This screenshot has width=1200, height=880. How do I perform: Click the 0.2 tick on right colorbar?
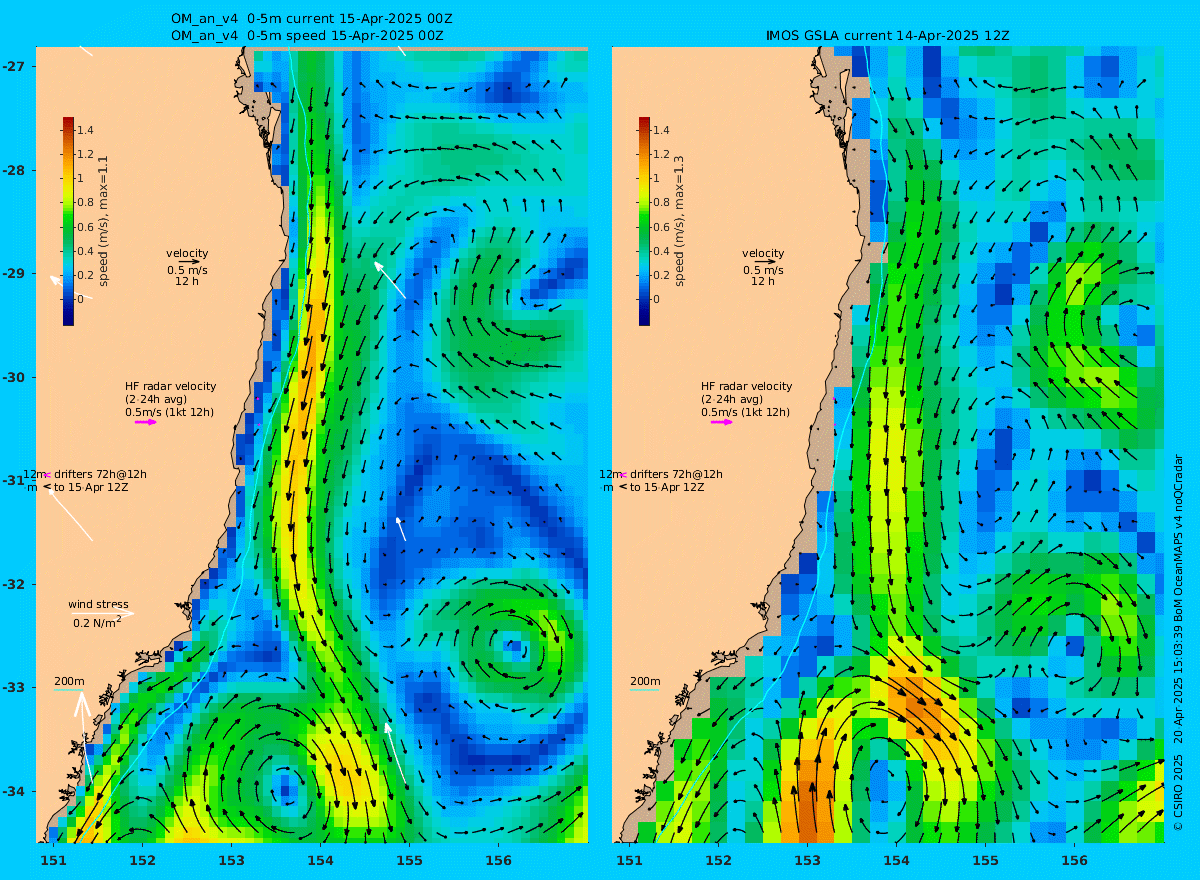point(661,275)
